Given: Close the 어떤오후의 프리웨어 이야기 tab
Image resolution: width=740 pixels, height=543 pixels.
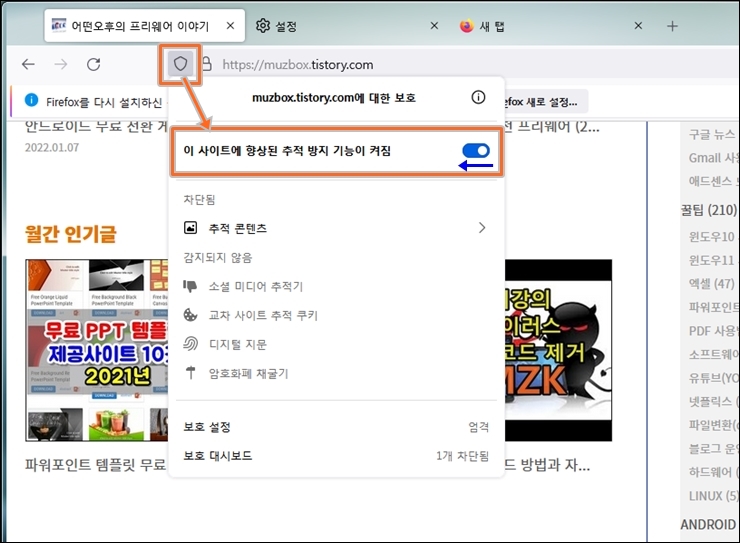Looking at the screenshot, I should [230, 25].
